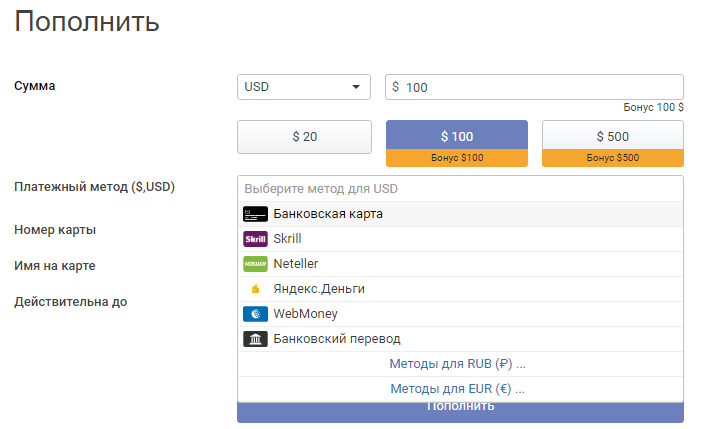Viewport: 709px width, 429px height.
Task: Click the WebMoney globe icon
Action: 255,314
